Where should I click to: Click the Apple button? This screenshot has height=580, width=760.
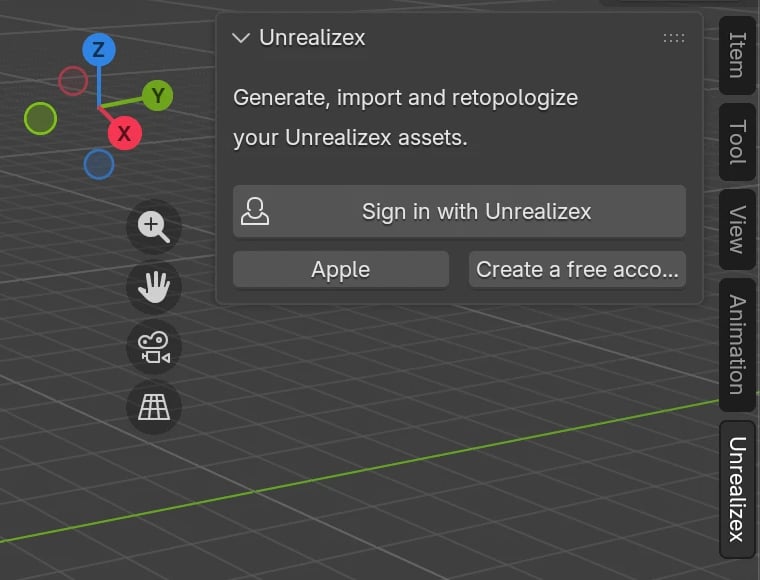tap(341, 269)
